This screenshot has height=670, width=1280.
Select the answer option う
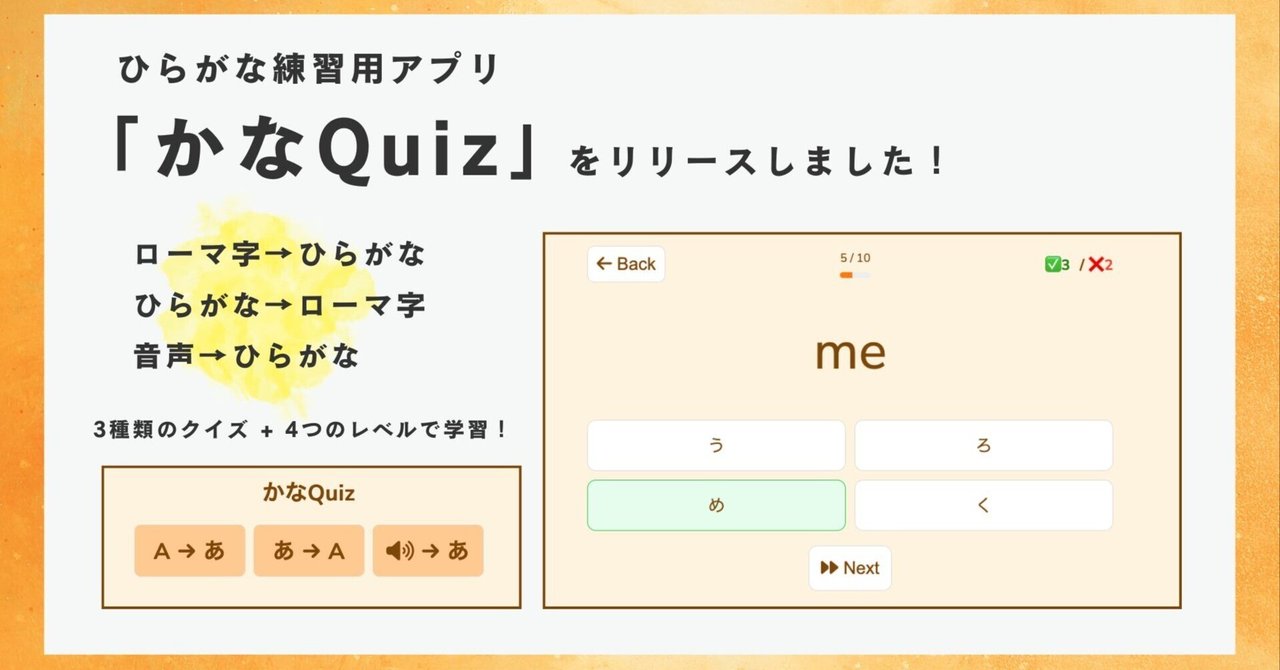pyautogui.click(x=716, y=445)
